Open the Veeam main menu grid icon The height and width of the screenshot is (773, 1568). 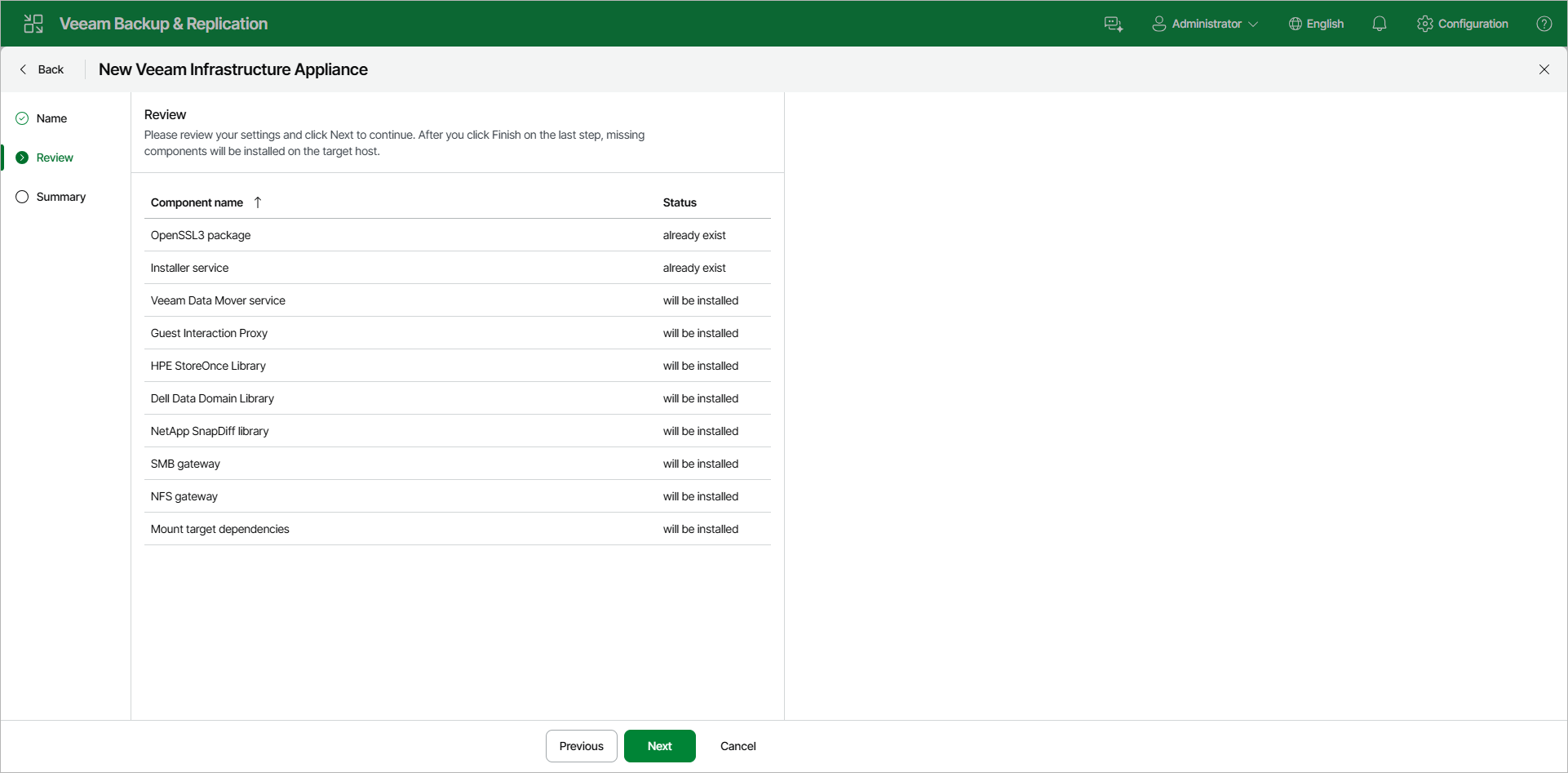tap(33, 24)
